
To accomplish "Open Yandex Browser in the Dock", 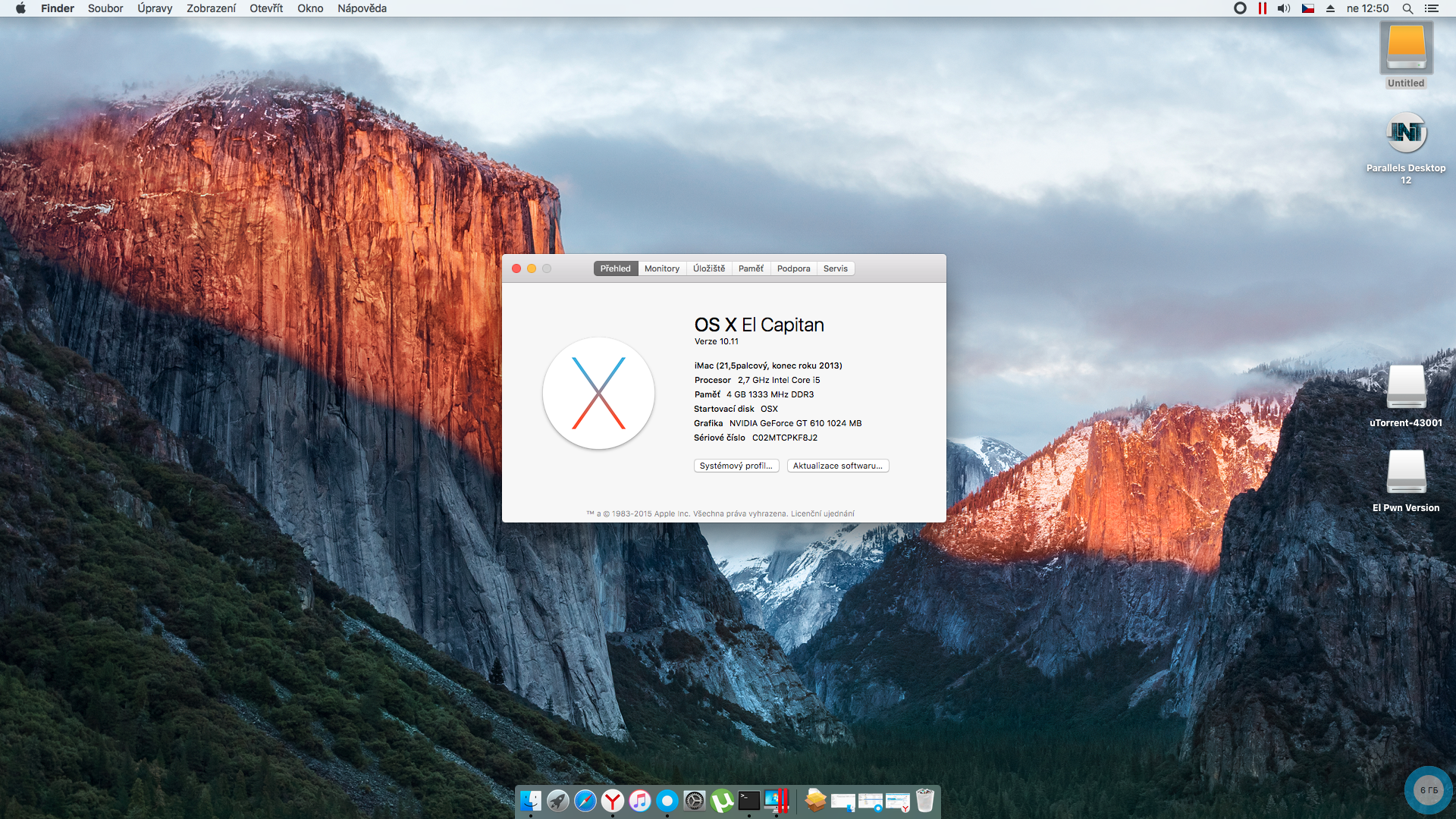I will (613, 801).
